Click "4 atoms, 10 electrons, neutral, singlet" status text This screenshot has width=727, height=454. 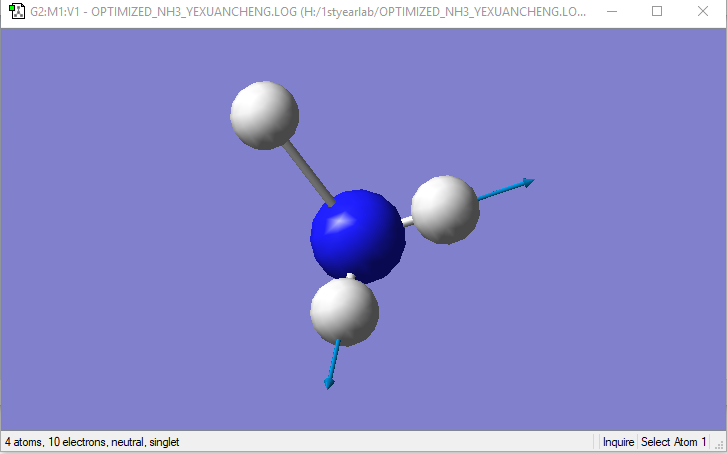click(92, 442)
